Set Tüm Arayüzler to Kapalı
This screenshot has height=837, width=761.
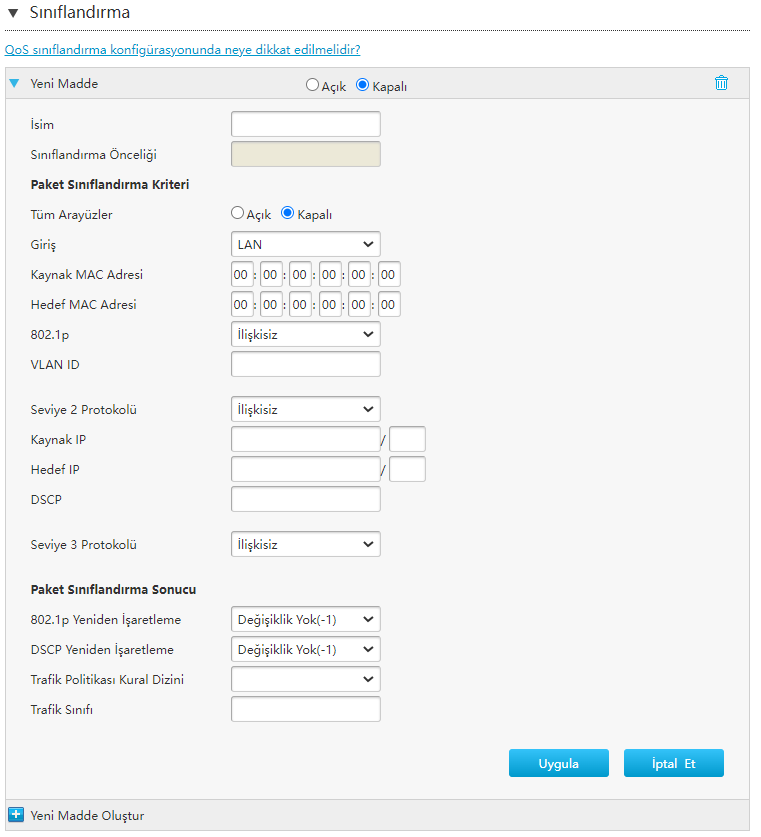288,213
